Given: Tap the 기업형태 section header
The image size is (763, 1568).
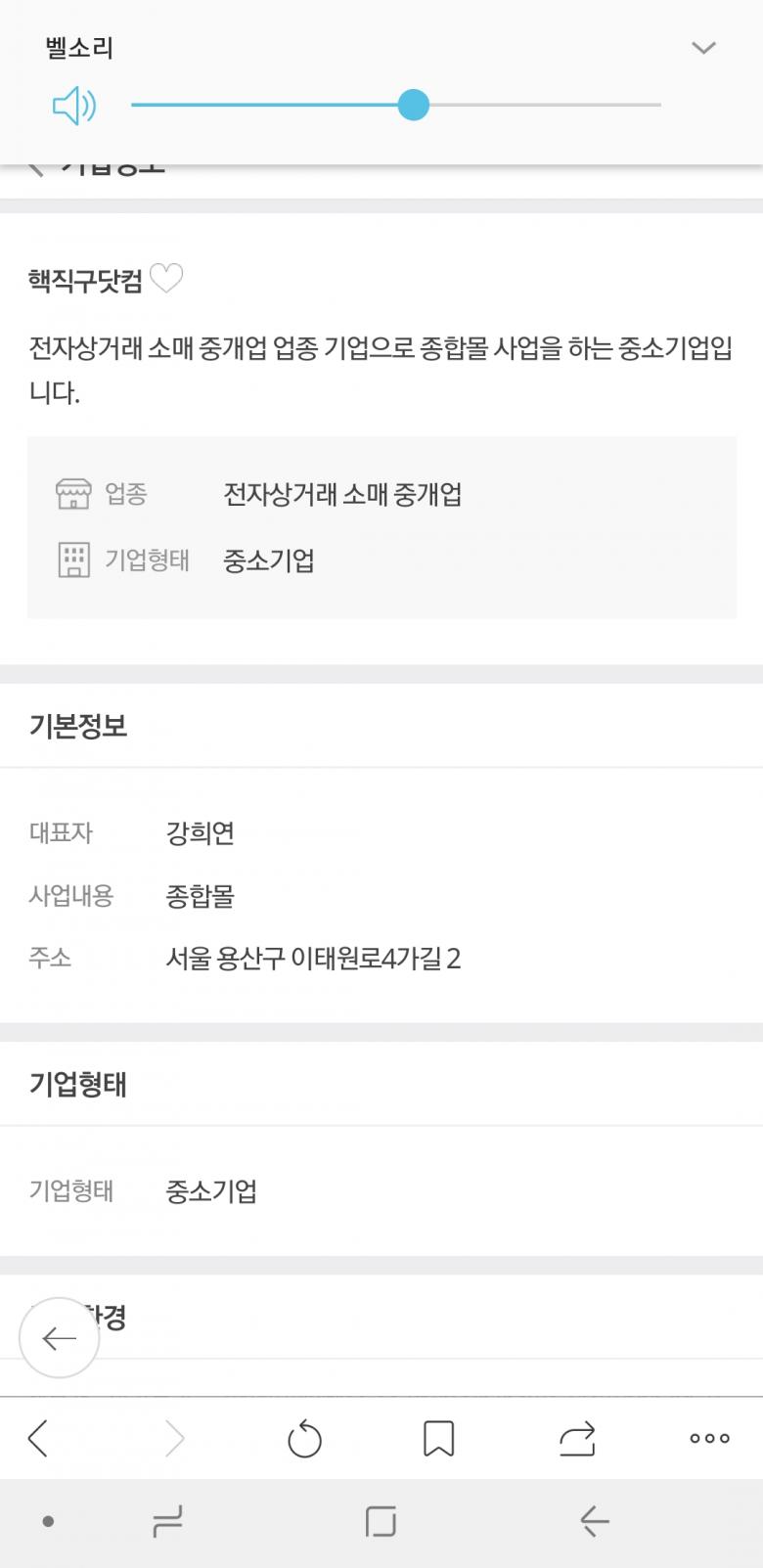Looking at the screenshot, I should (x=78, y=1084).
